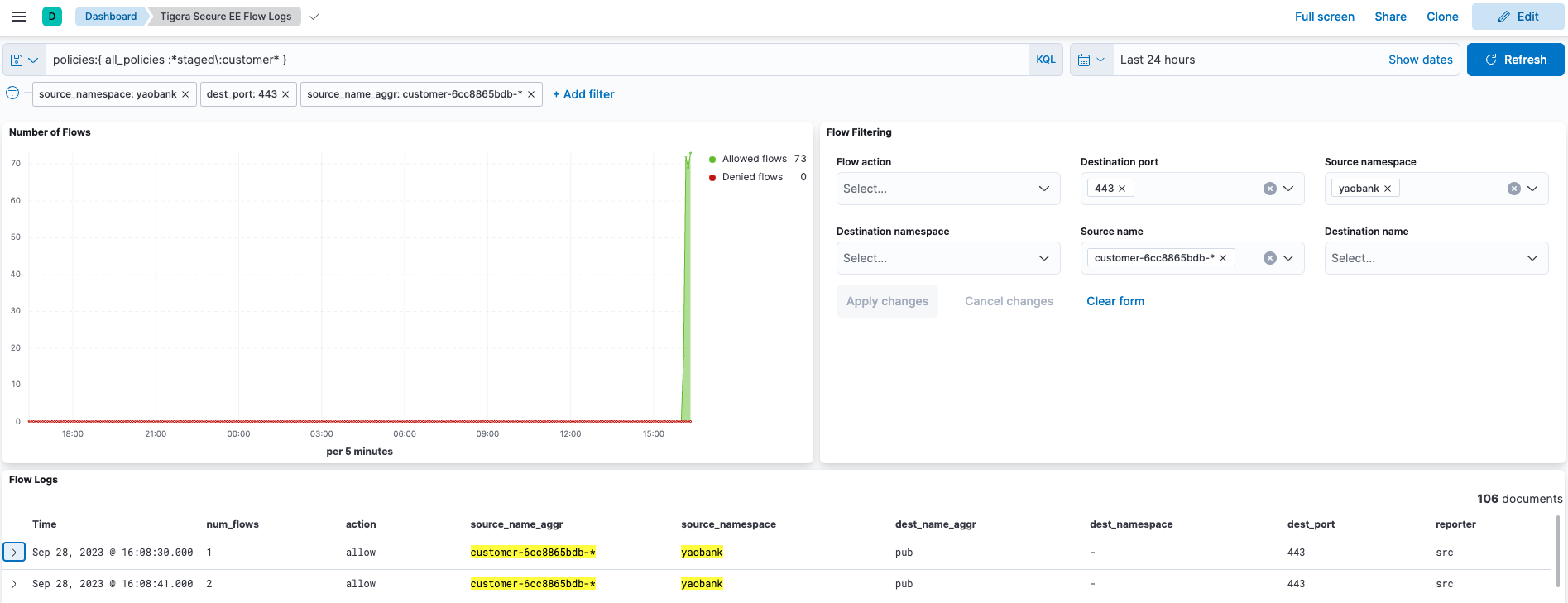1568x603 pixels.
Task: Click the Refresh button
Action: click(x=1515, y=60)
